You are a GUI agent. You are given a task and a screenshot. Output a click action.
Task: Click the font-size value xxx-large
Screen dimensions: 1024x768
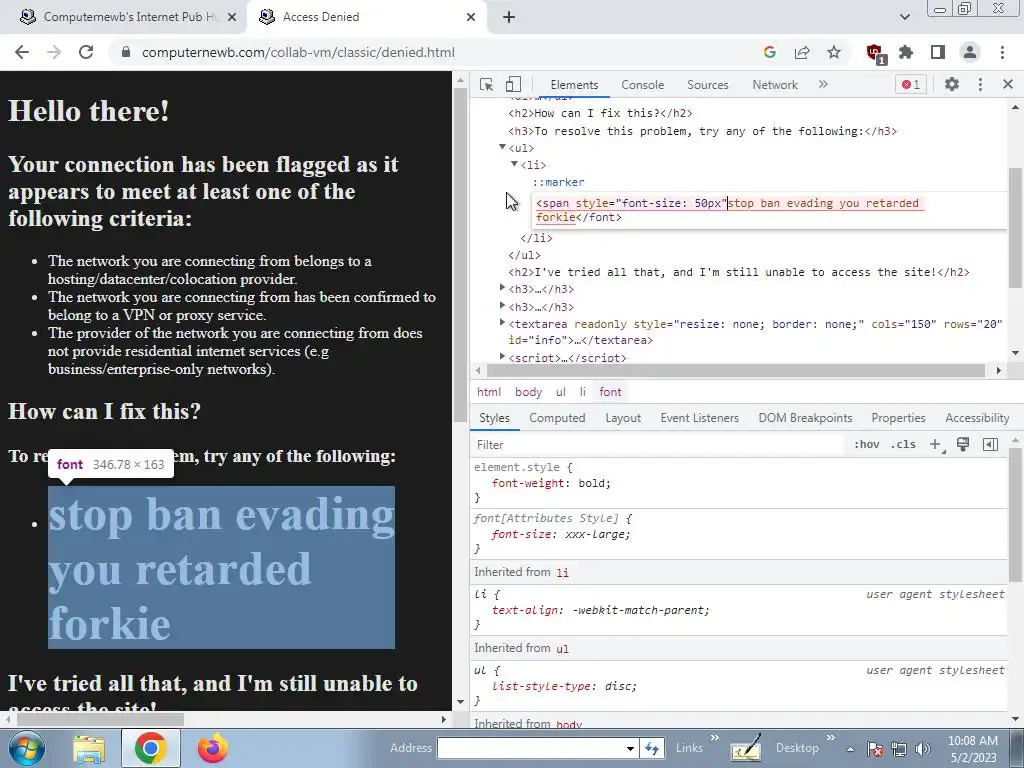pyautogui.click(x=597, y=534)
